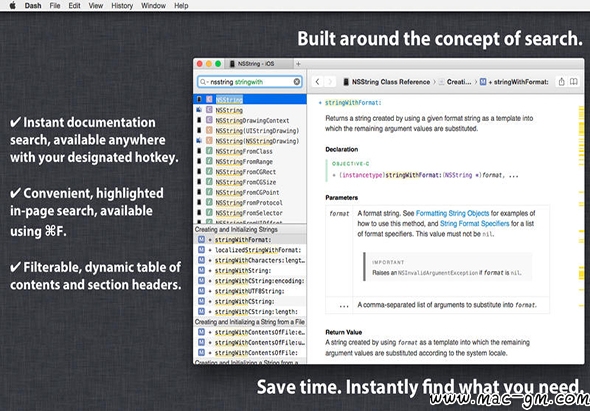Viewport: 590px width, 411px height.
Task: Clear the search field with the x button
Action: 297,82
